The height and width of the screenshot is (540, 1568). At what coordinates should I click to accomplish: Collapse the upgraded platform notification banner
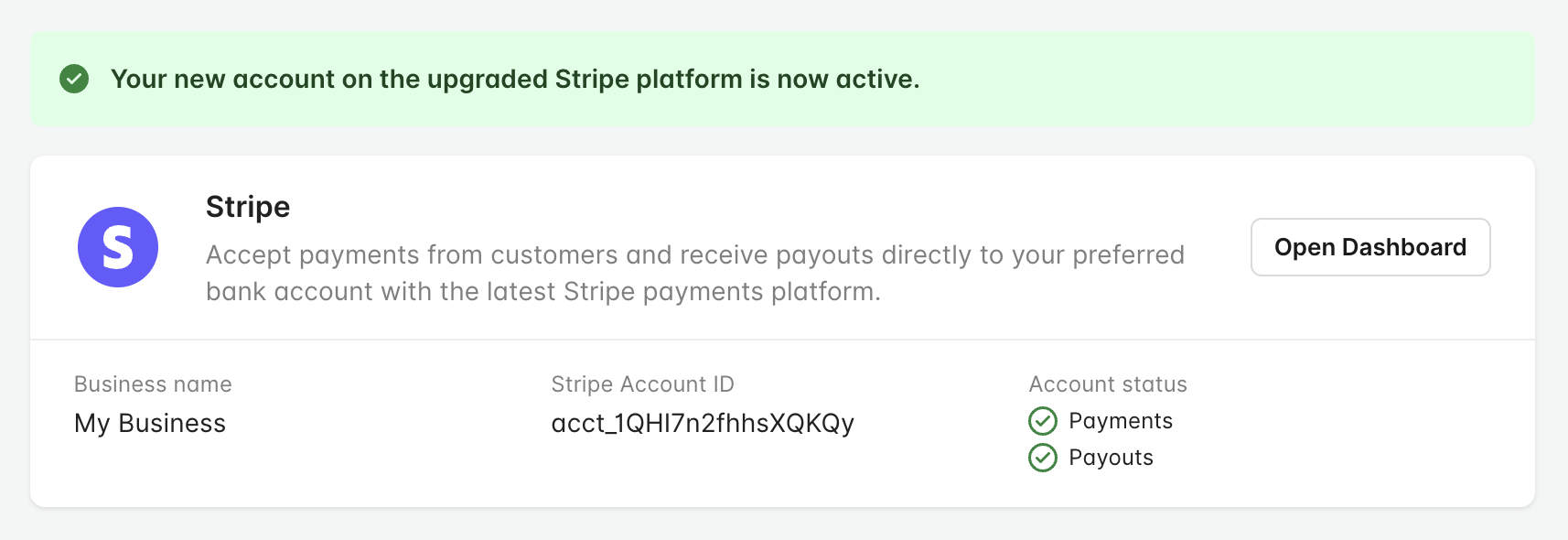[782, 79]
